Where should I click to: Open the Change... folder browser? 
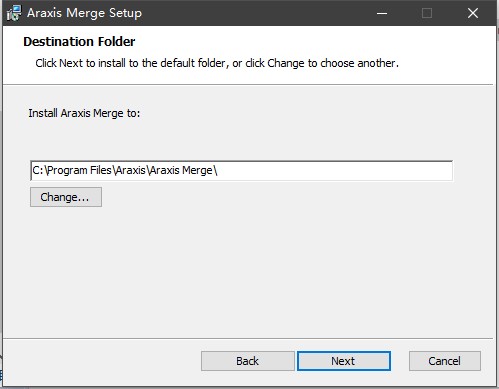click(66, 197)
